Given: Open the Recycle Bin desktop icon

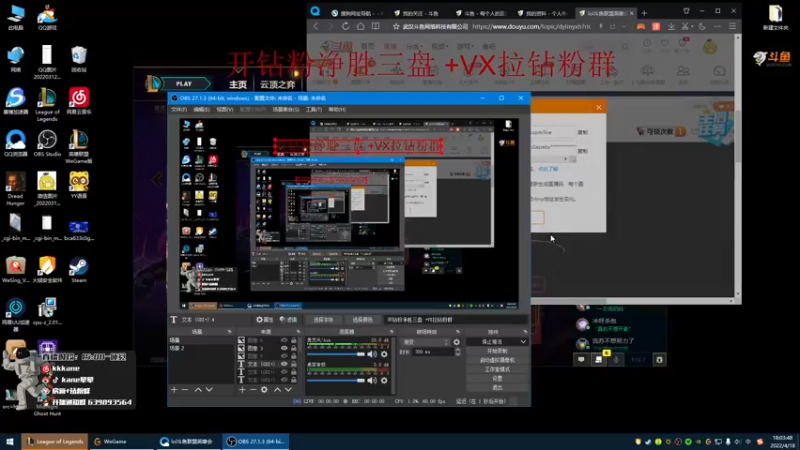Looking at the screenshot, I should point(79,59).
